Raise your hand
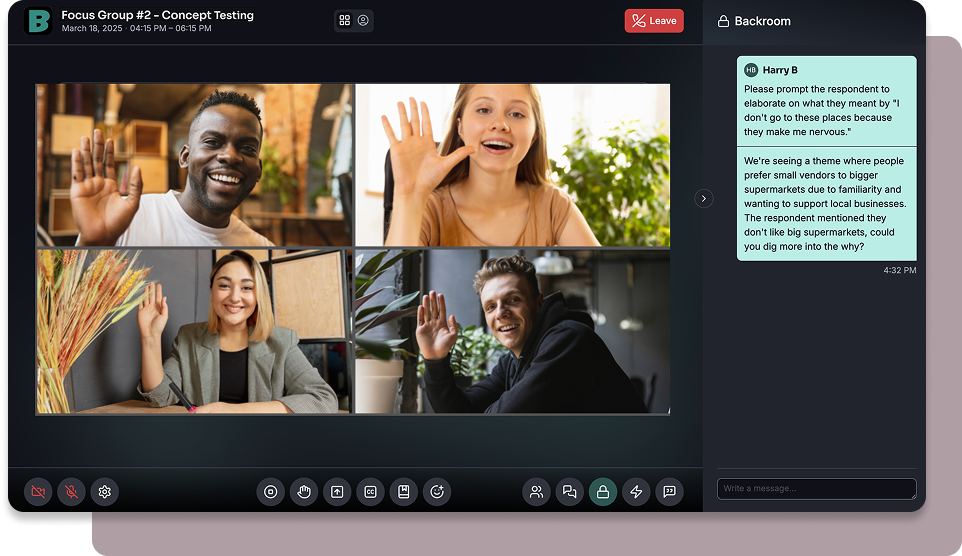962x556 pixels. point(304,491)
